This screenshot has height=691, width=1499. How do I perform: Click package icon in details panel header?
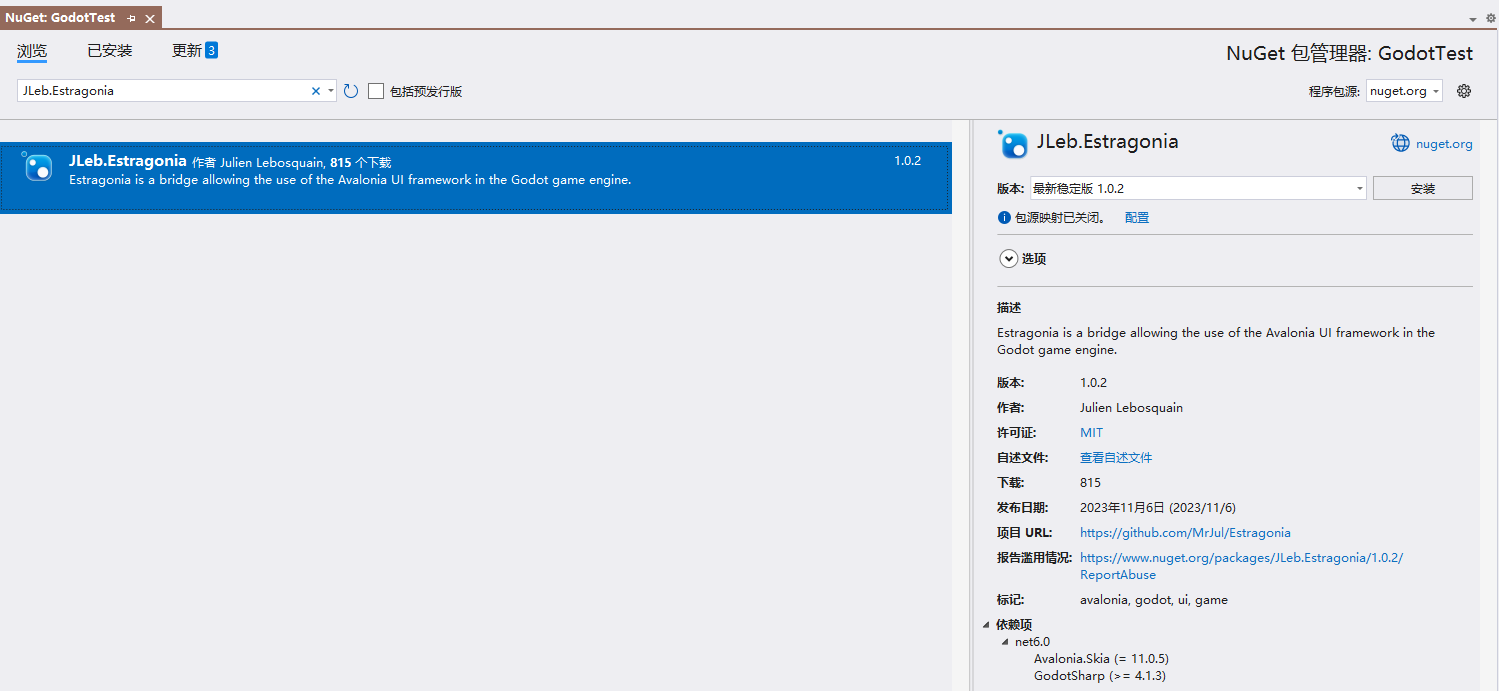point(1013,144)
